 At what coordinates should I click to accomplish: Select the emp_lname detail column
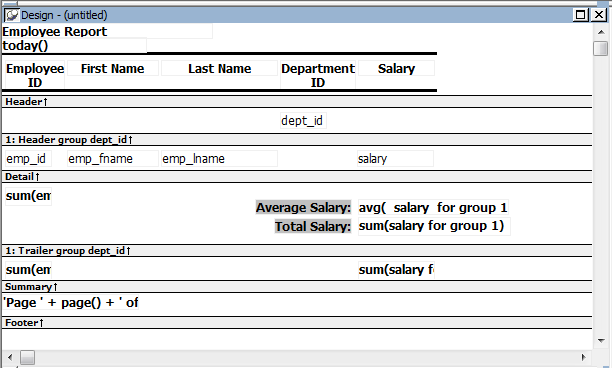click(x=219, y=159)
